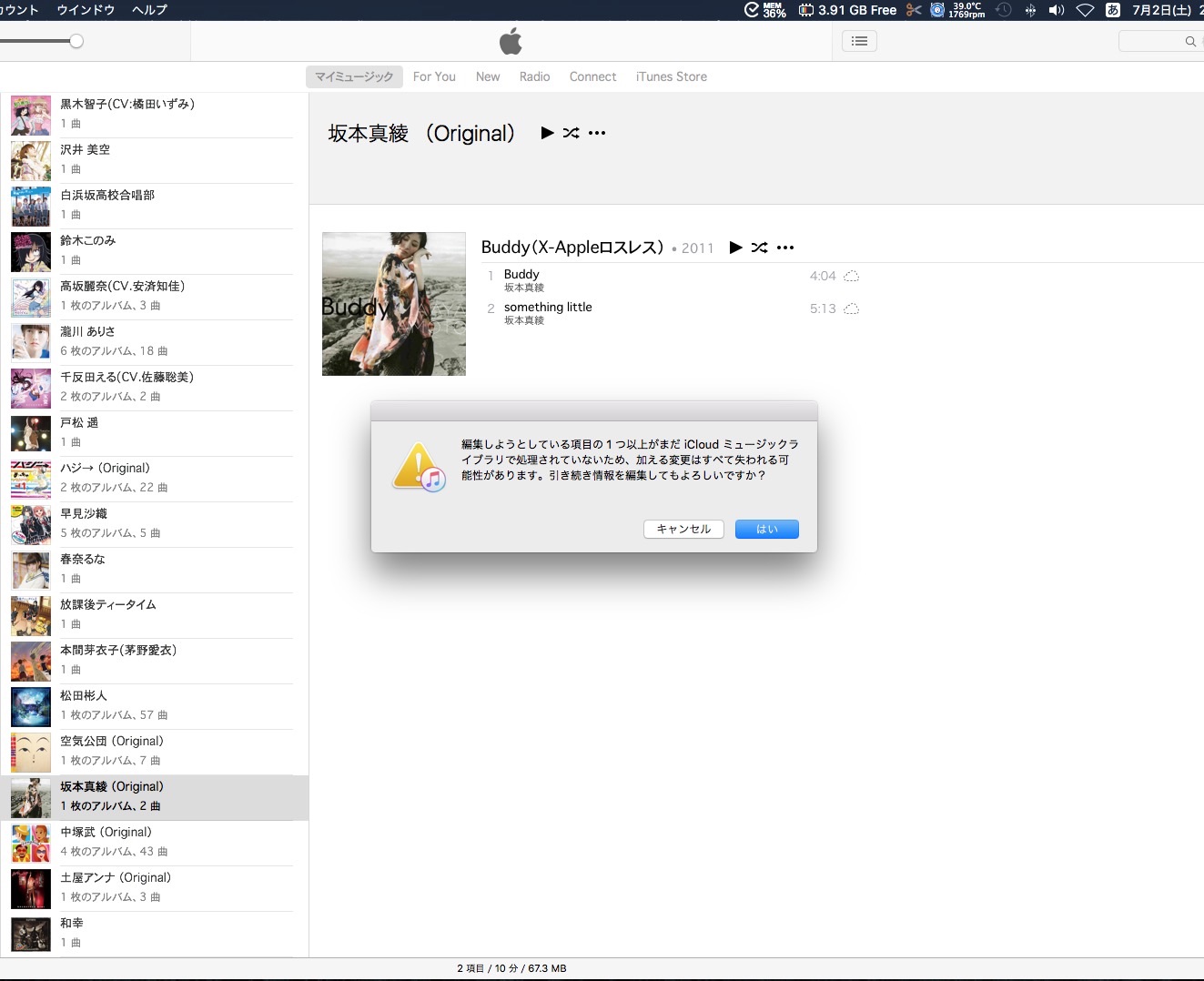The image size is (1204, 981).
Task: Open the Wi-Fi status menu
Action: (x=1085, y=10)
